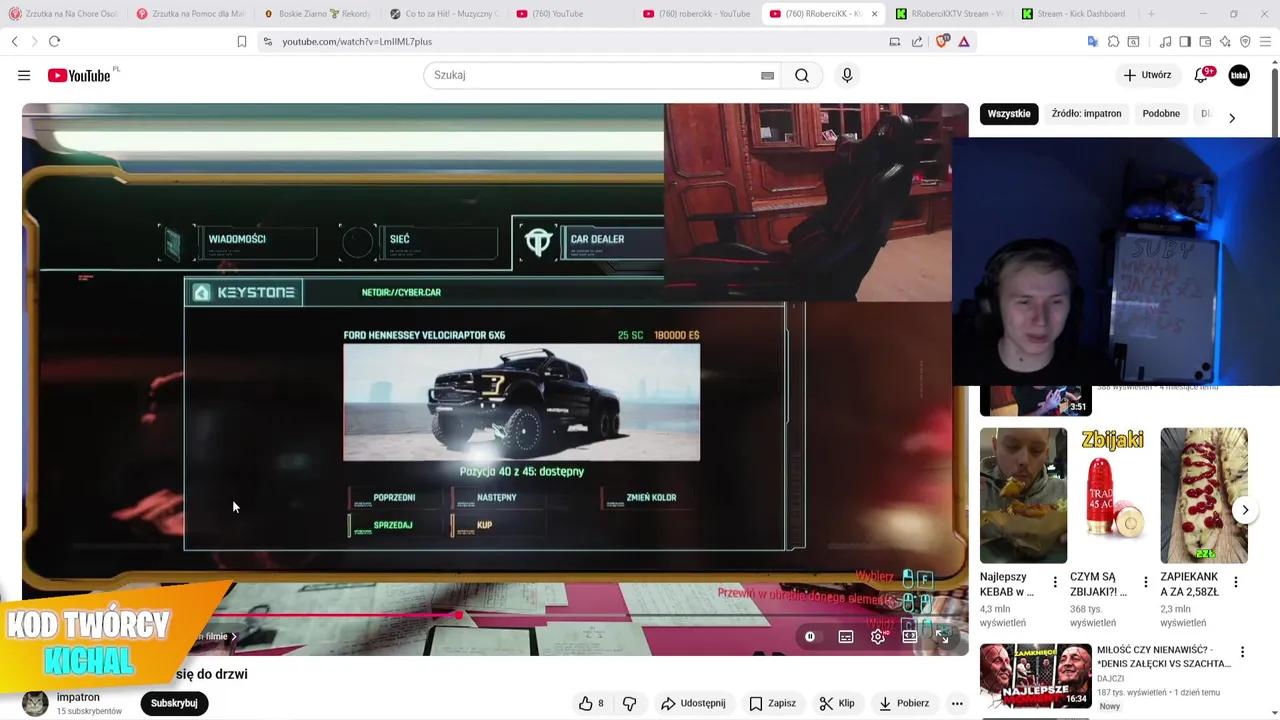Open options for MIŁOŚĆ CZY NIENAWIŚĆ video
This screenshot has width=1280, height=720.
point(1243,652)
